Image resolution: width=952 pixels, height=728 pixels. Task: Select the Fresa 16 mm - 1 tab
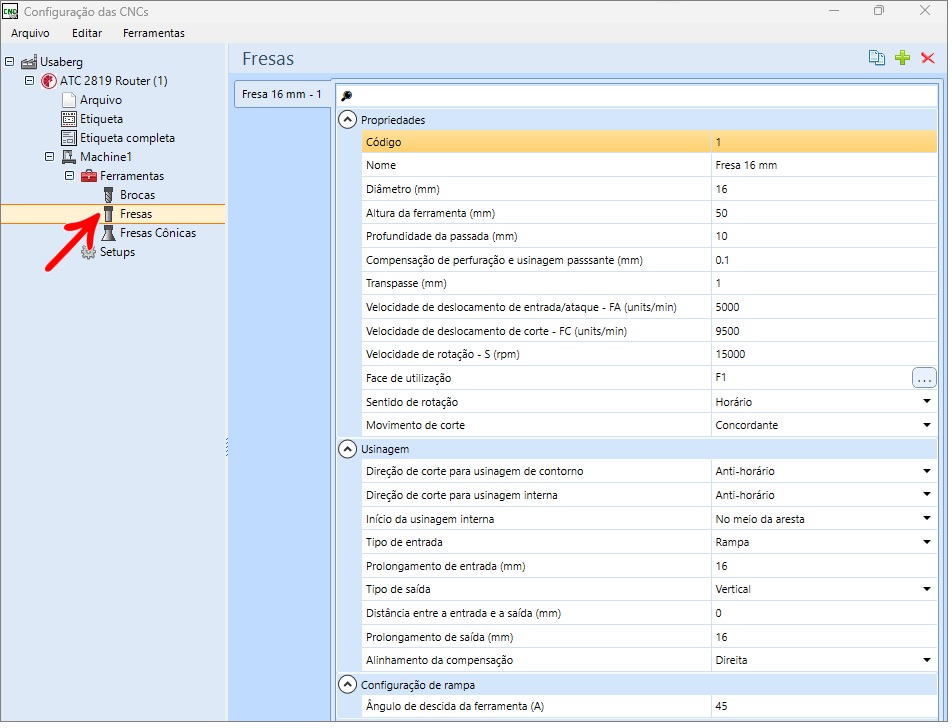point(282,95)
